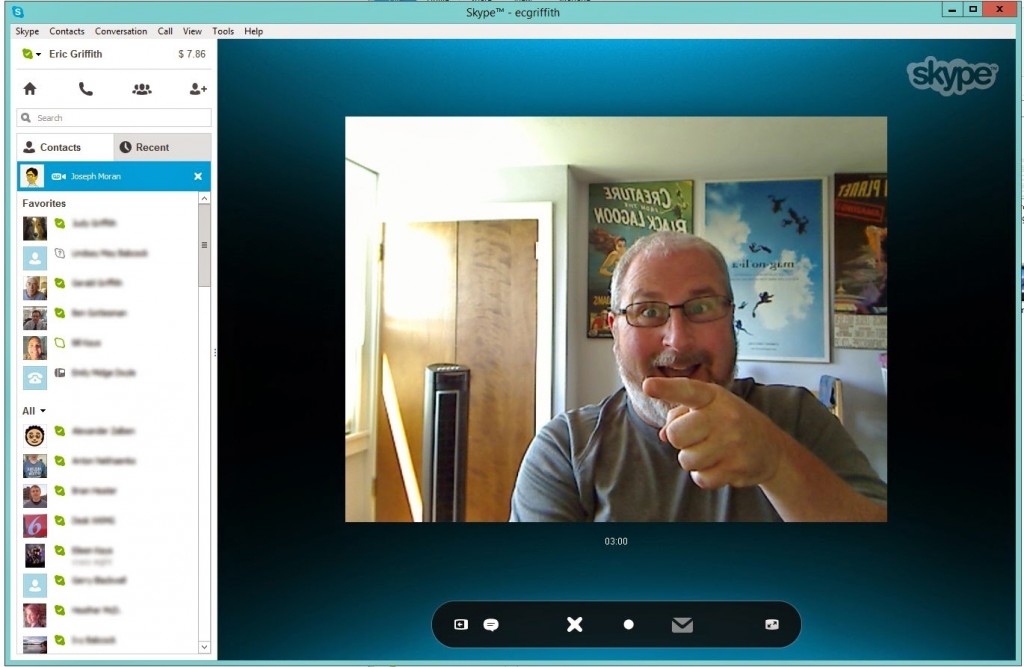This screenshot has width=1024, height=667.
Task: Click contact list scrollbar up arrow
Action: tap(204, 198)
